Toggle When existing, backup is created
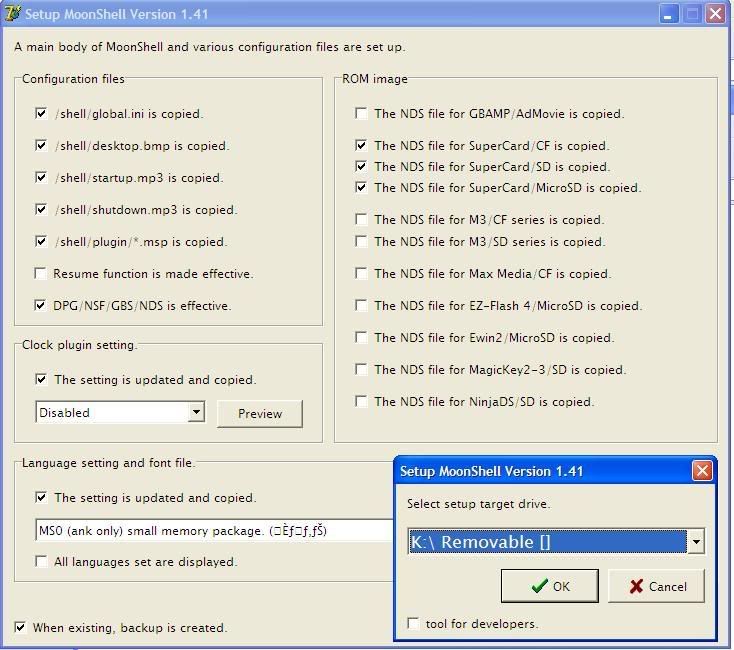This screenshot has width=734, height=650. tap(20, 627)
